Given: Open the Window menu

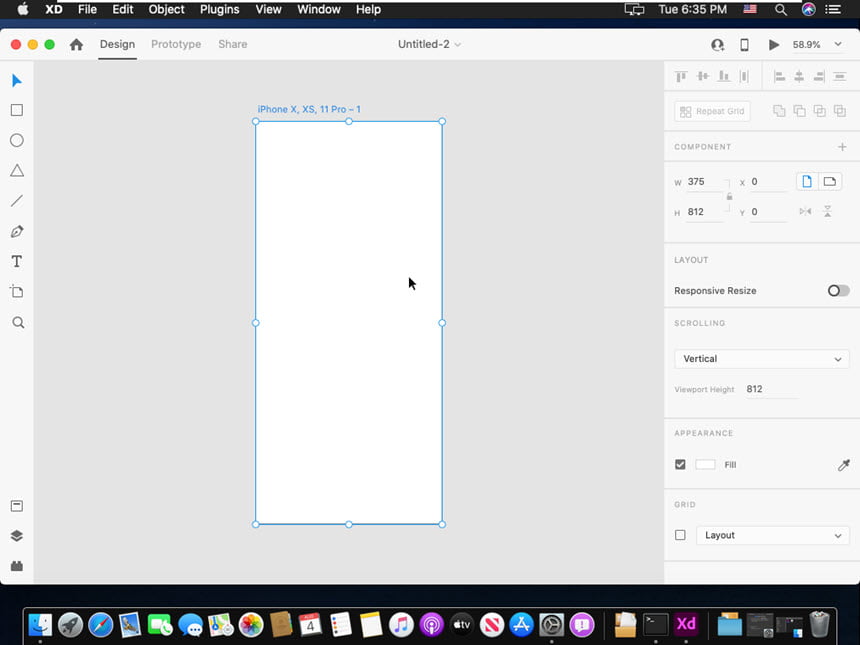Looking at the screenshot, I should click(319, 9).
